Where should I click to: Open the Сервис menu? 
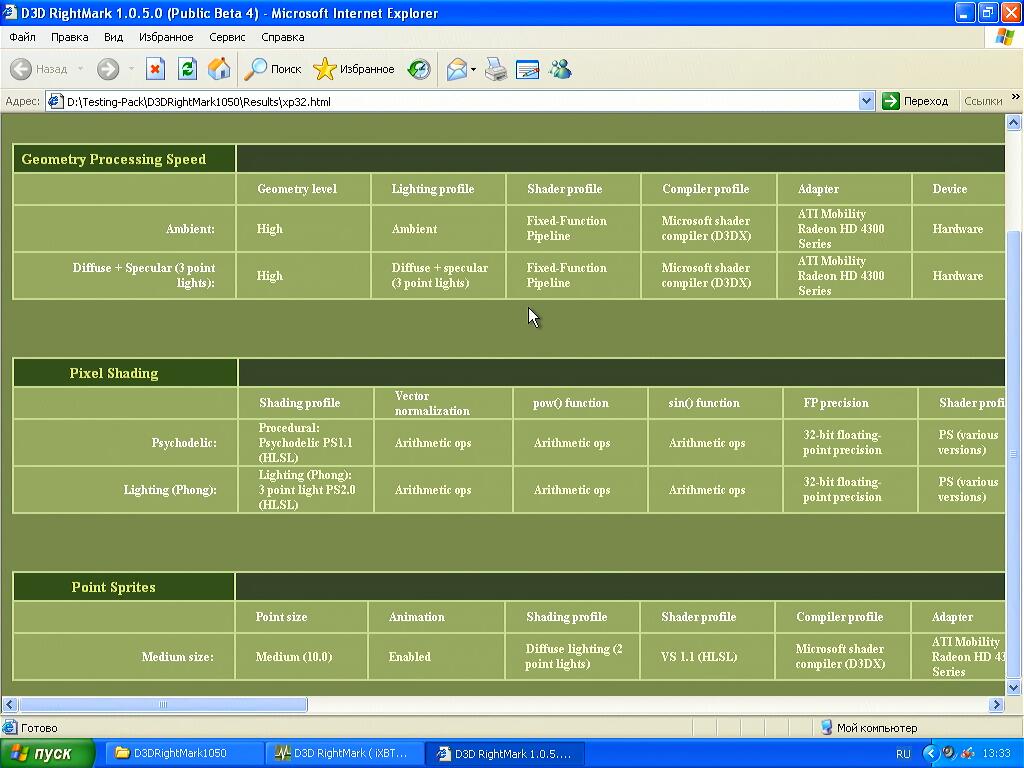[227, 37]
